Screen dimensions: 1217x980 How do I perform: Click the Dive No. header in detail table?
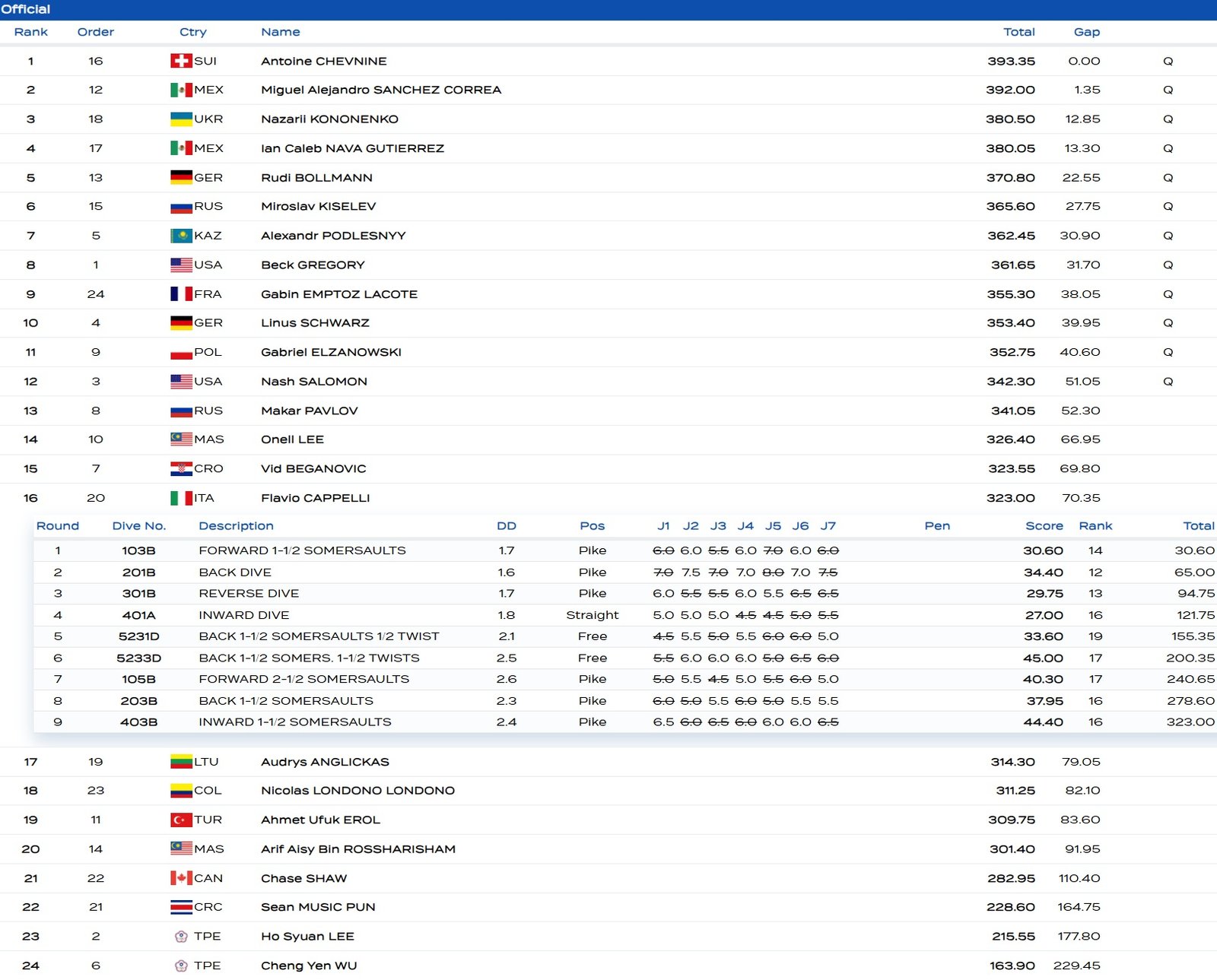point(139,526)
